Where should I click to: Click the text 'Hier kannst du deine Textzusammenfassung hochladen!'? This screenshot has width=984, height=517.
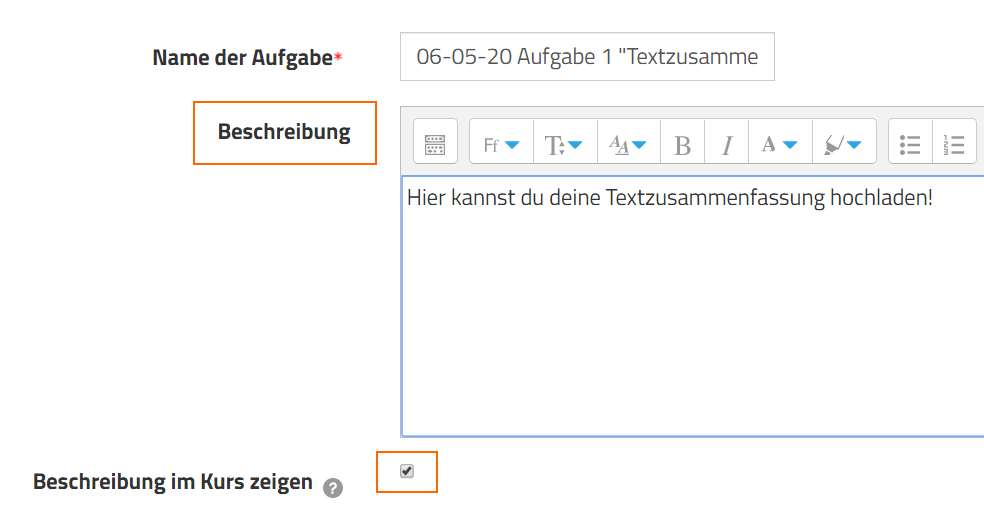pyautogui.click(x=669, y=198)
